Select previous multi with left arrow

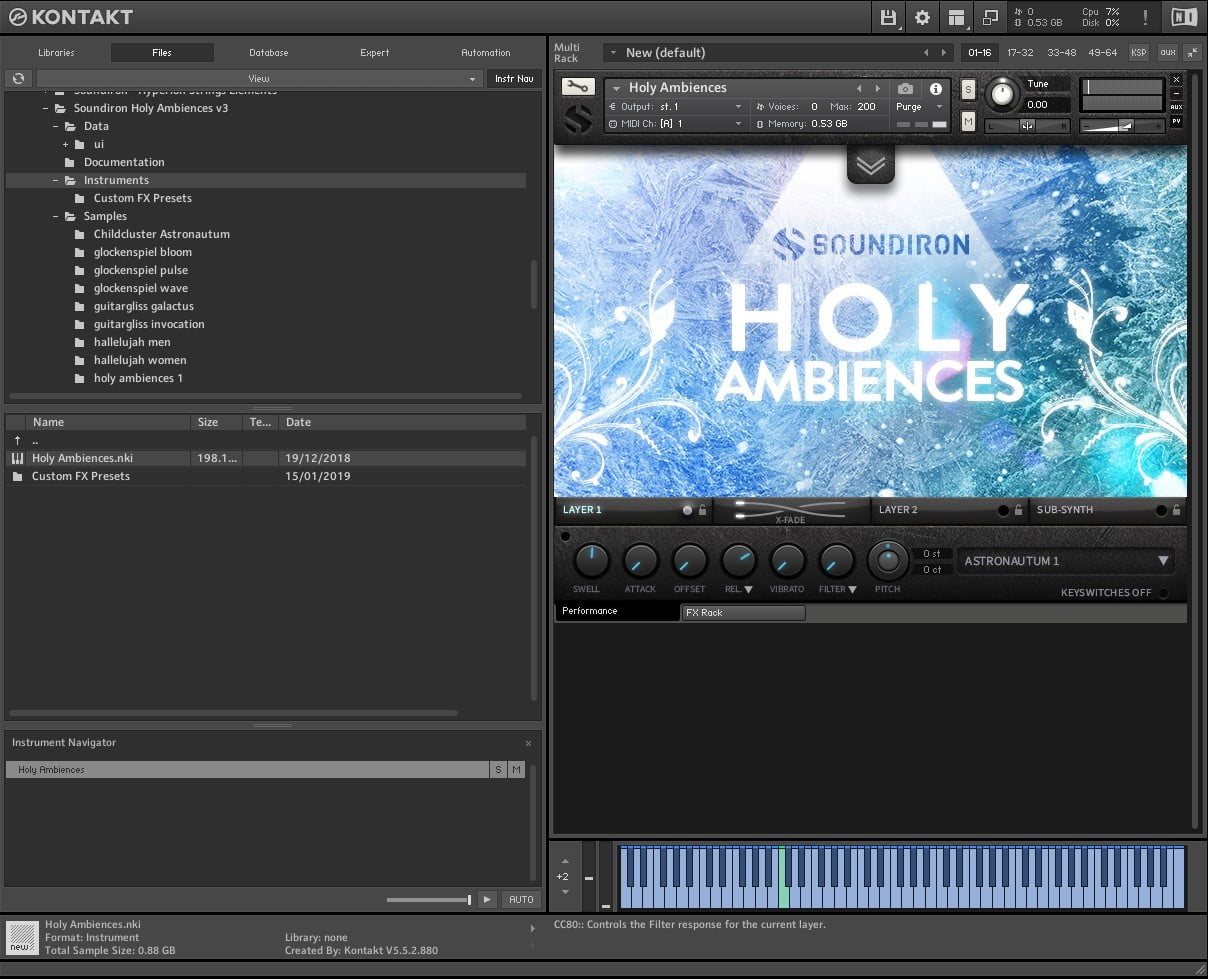[926, 52]
